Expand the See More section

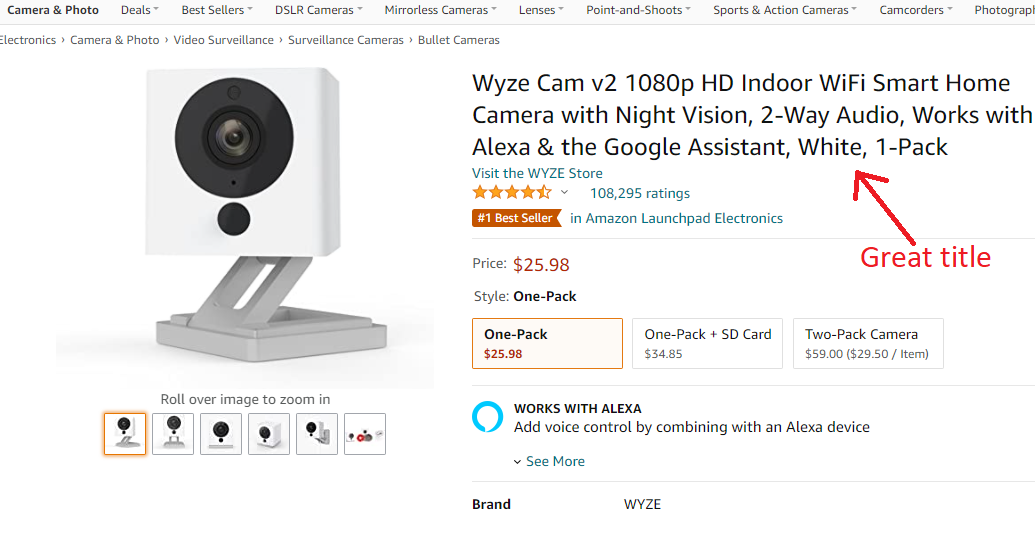[549, 461]
